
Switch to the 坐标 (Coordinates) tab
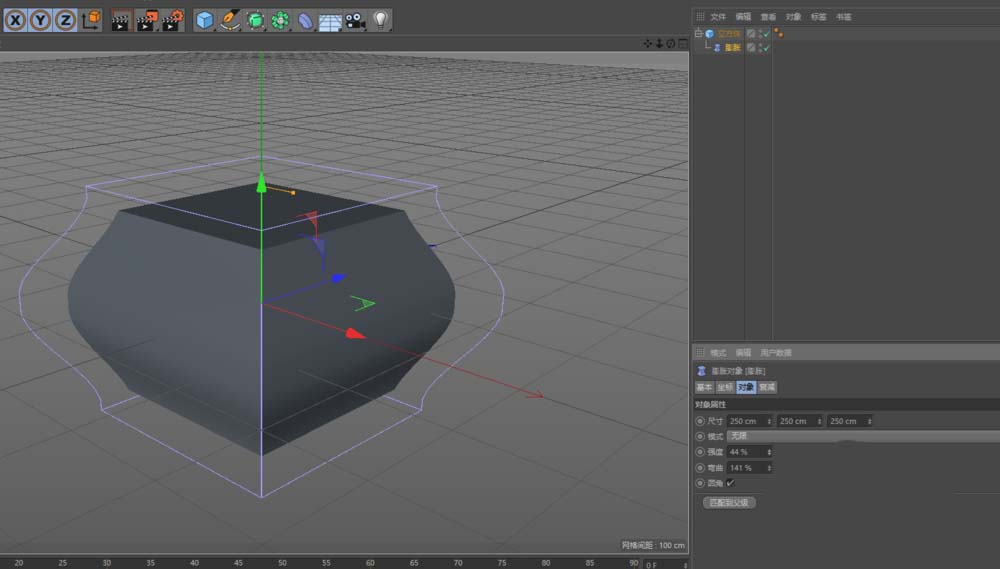click(x=725, y=387)
